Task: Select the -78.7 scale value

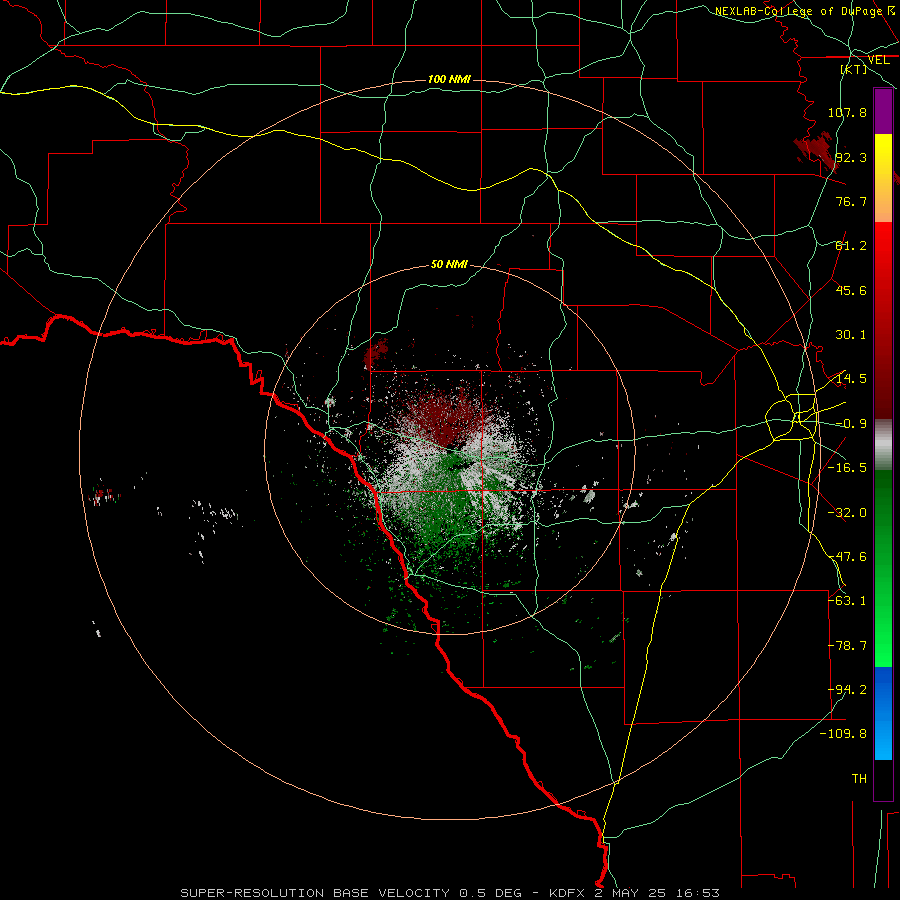Action: click(847, 646)
